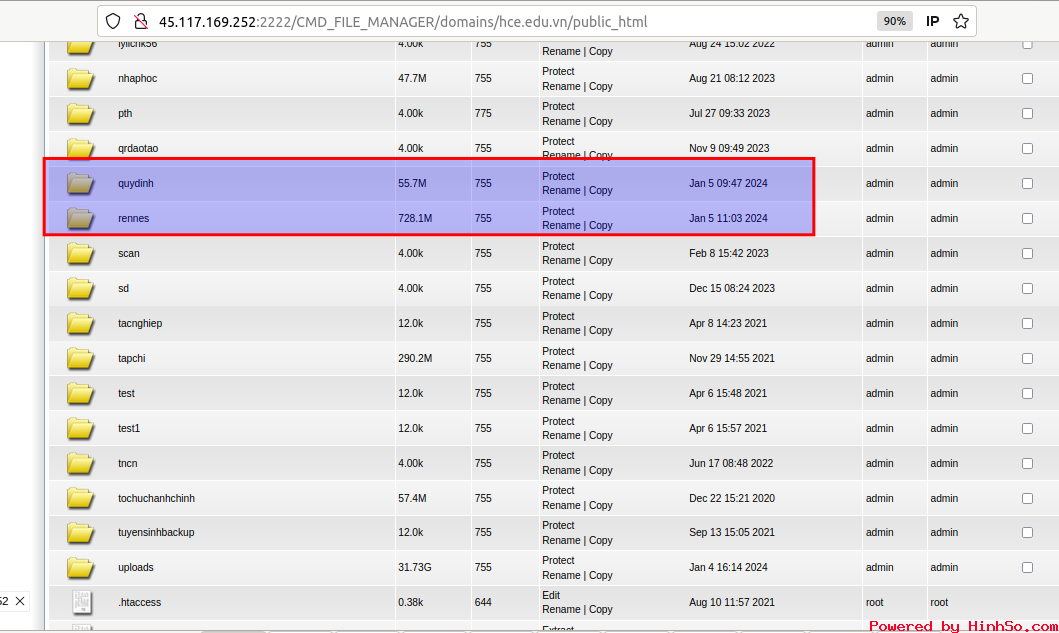Open the test folder icon
Viewport: 1059px width, 633px height.
80,393
